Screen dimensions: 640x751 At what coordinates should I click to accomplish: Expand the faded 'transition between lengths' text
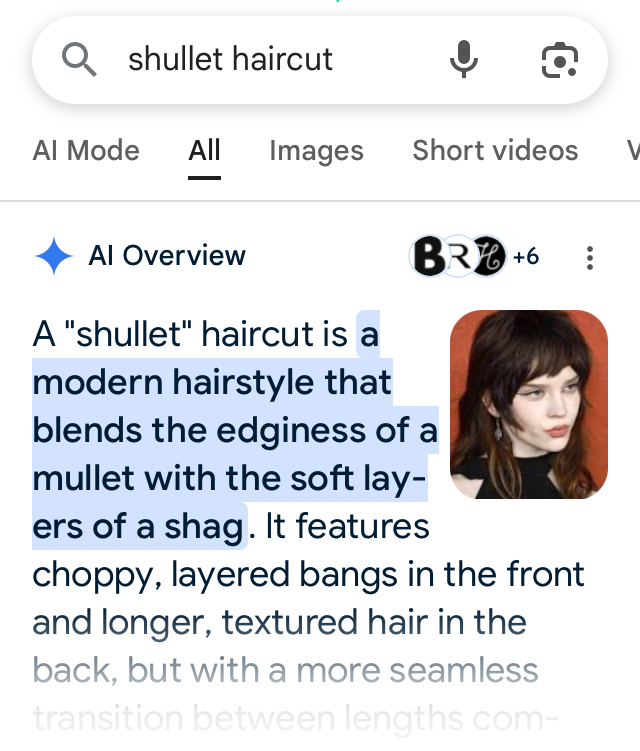point(295,718)
